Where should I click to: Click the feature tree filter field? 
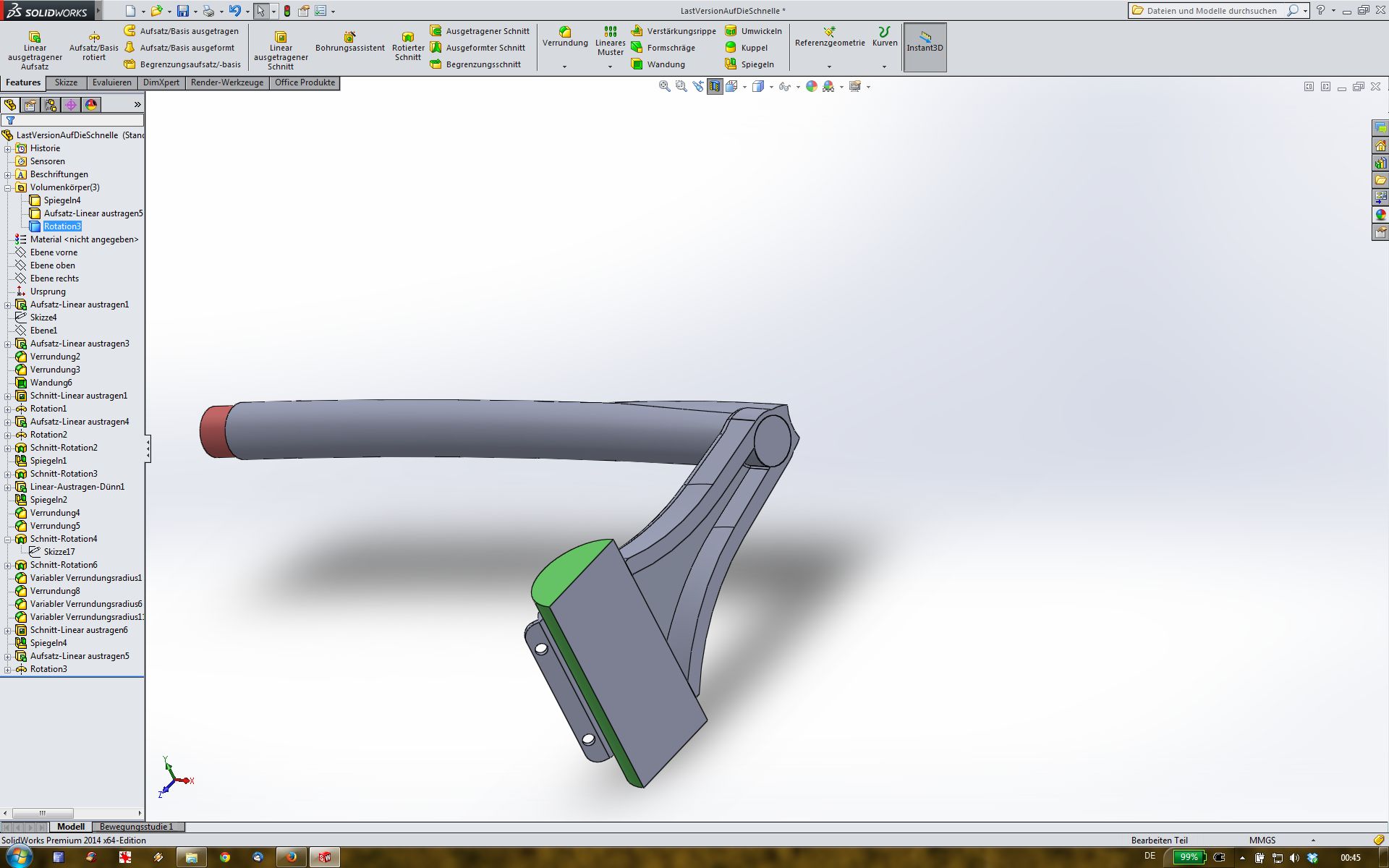pyautogui.click(x=72, y=120)
